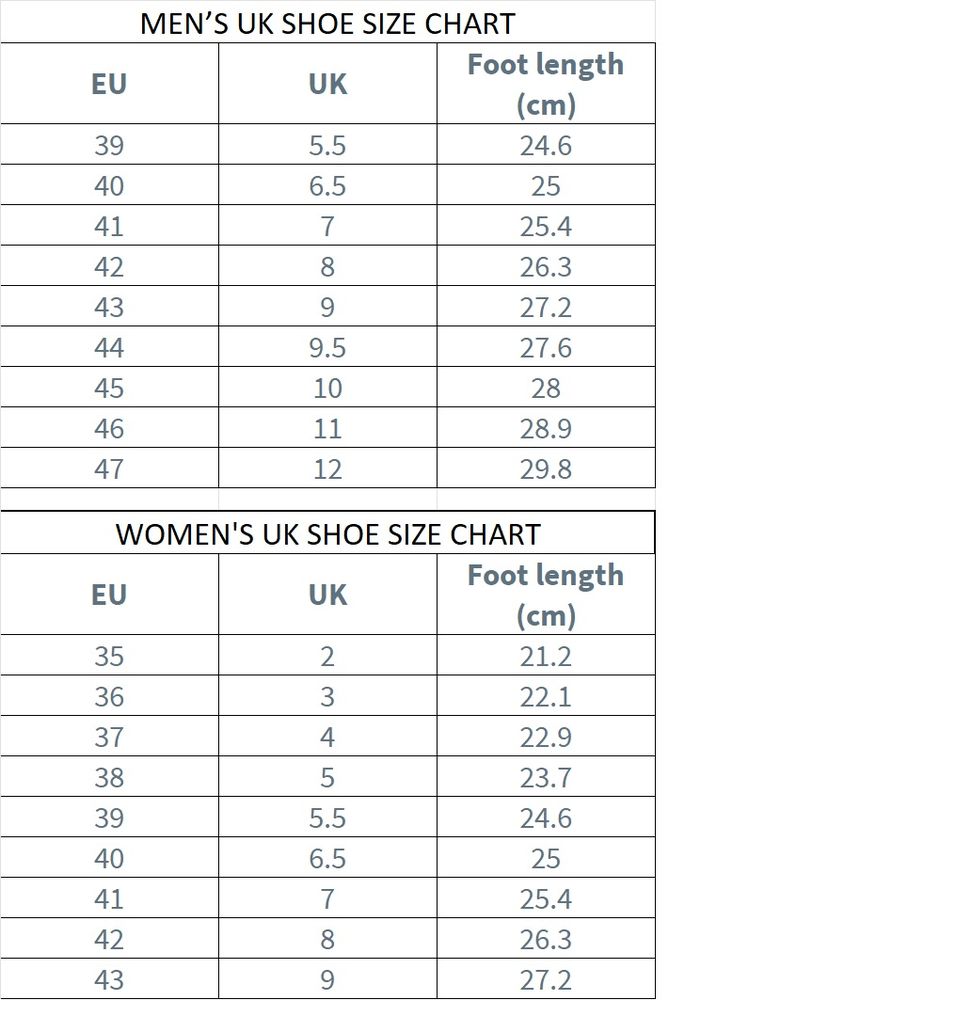The image size is (971, 1032).
Task: Select women's EU size 38 cell
Action: pos(109,777)
